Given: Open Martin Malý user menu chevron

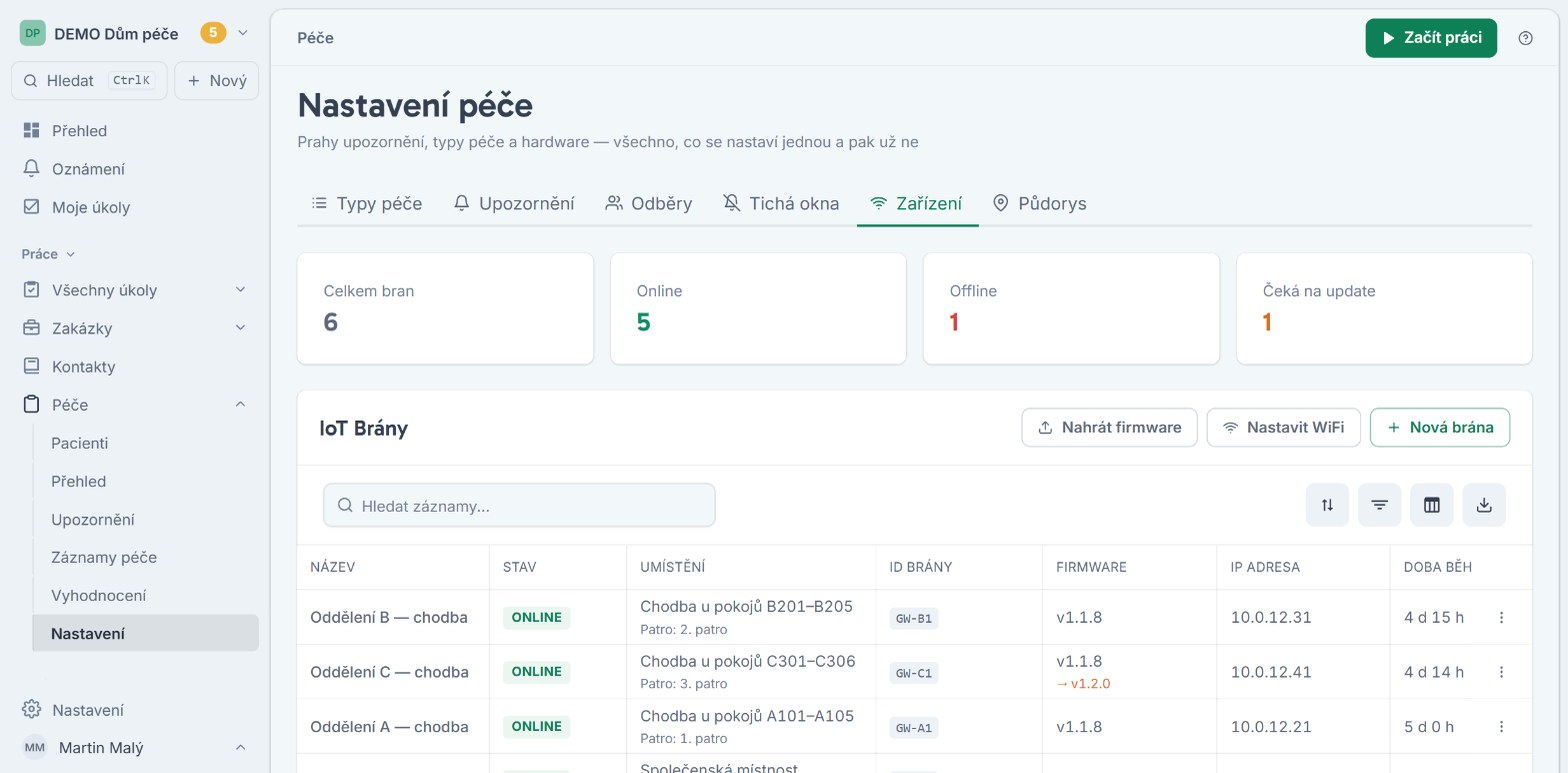Looking at the screenshot, I should (x=240, y=748).
